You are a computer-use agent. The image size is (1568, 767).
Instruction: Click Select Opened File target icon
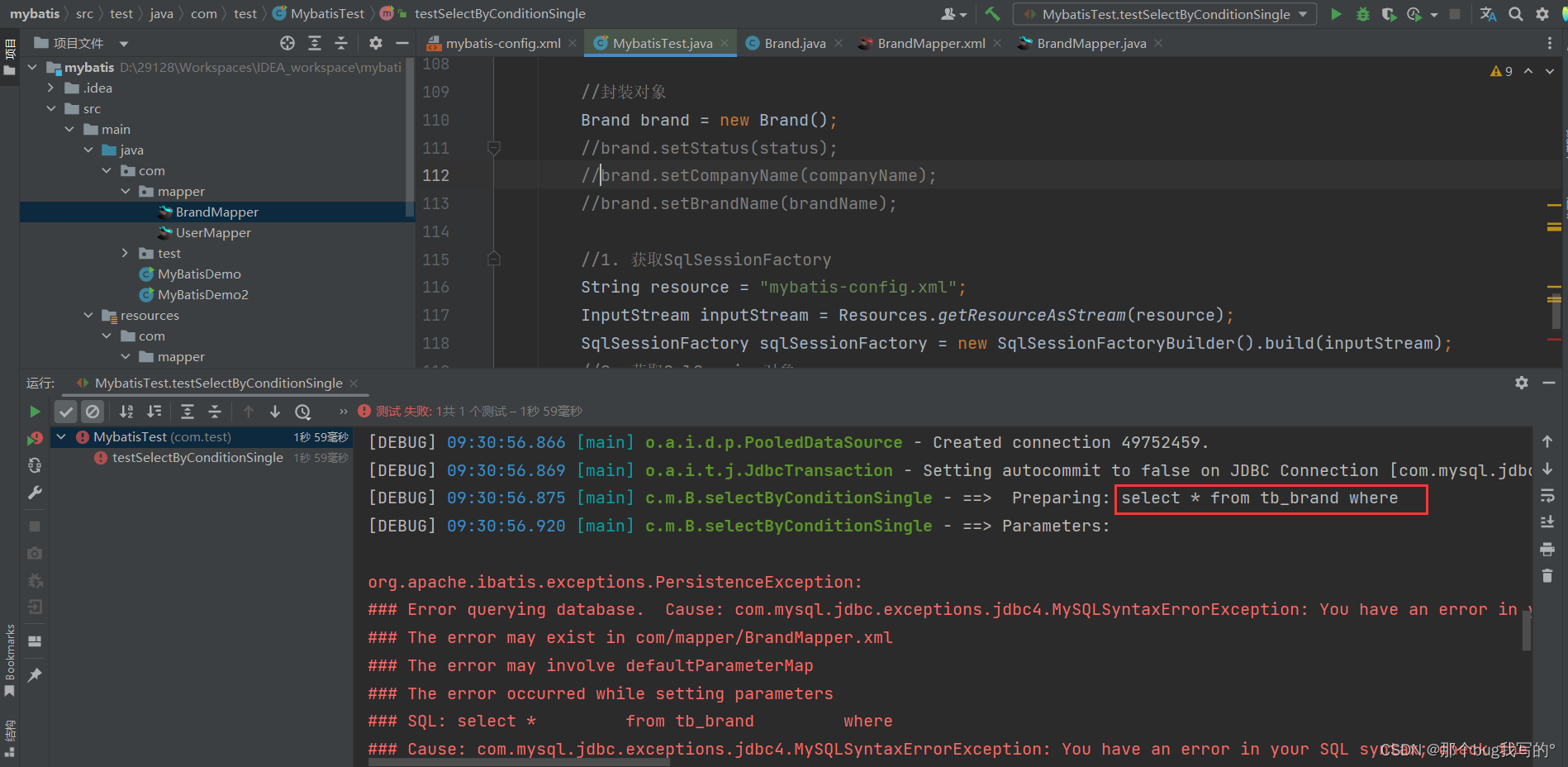[x=287, y=43]
